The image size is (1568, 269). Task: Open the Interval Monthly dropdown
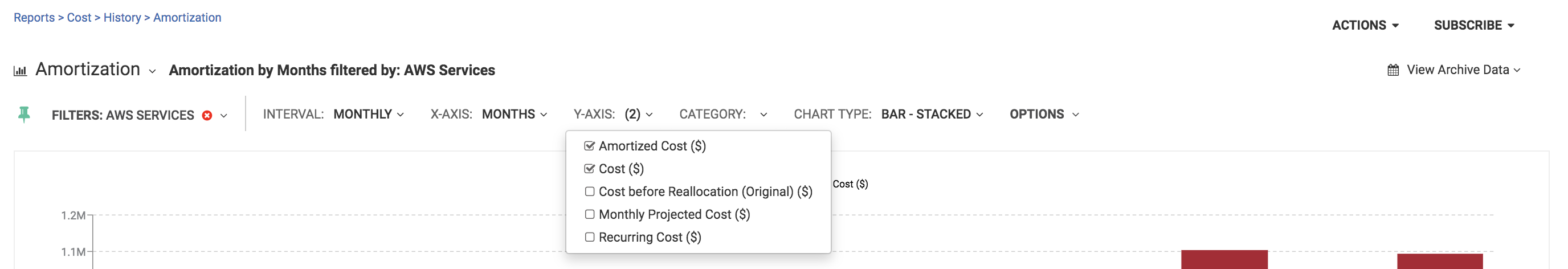(x=368, y=115)
